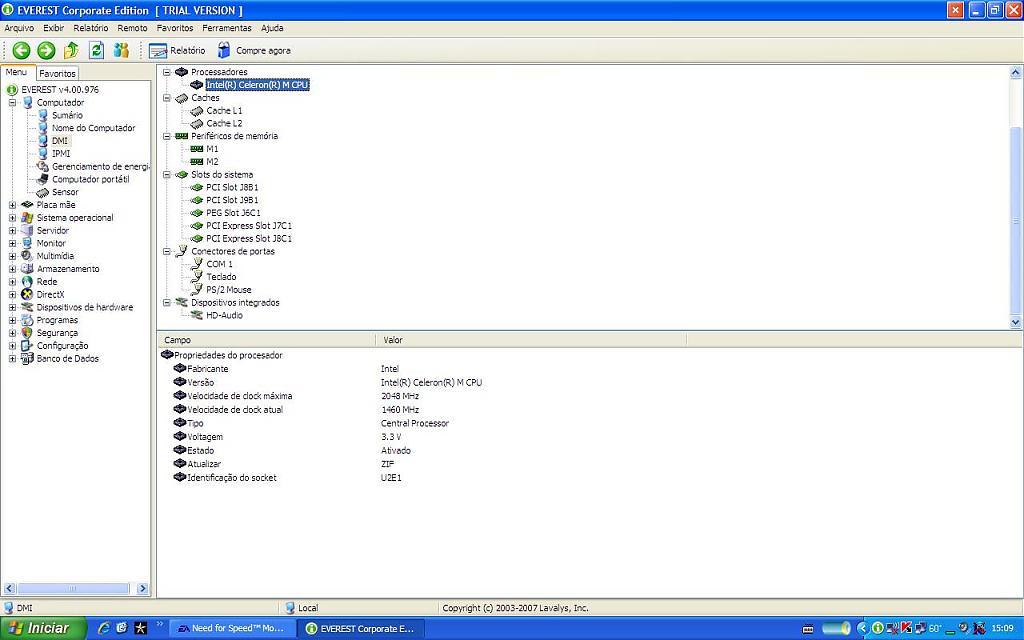Select Cache L2 entry
This screenshot has height=640, width=1024.
(224, 123)
